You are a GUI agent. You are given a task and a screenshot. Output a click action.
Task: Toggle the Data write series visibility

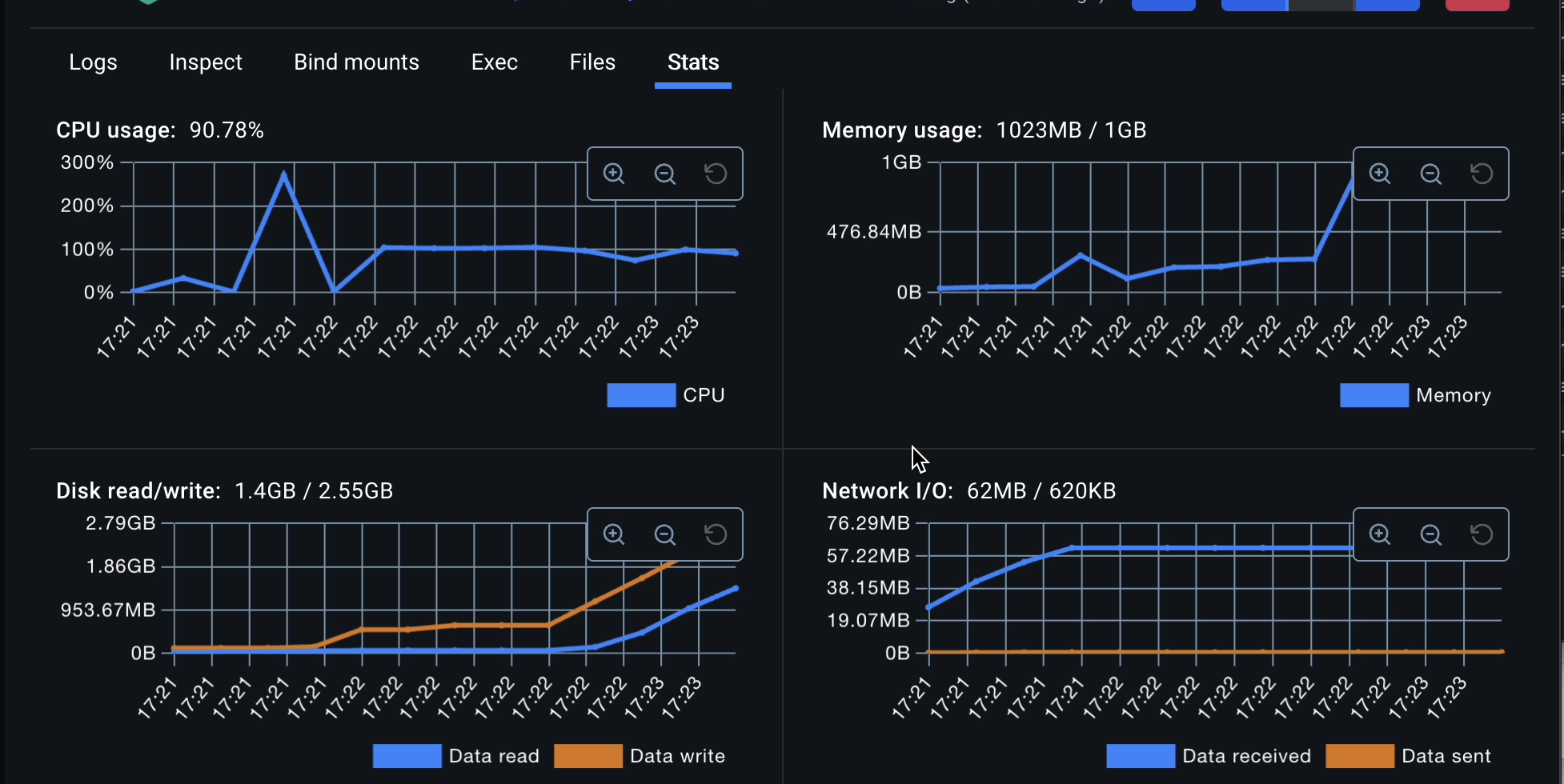pos(639,755)
